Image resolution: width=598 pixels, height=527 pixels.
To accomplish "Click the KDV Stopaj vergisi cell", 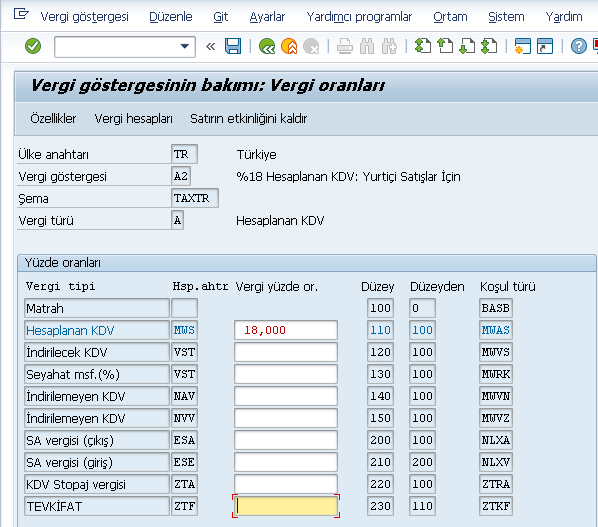I will coord(96,484).
